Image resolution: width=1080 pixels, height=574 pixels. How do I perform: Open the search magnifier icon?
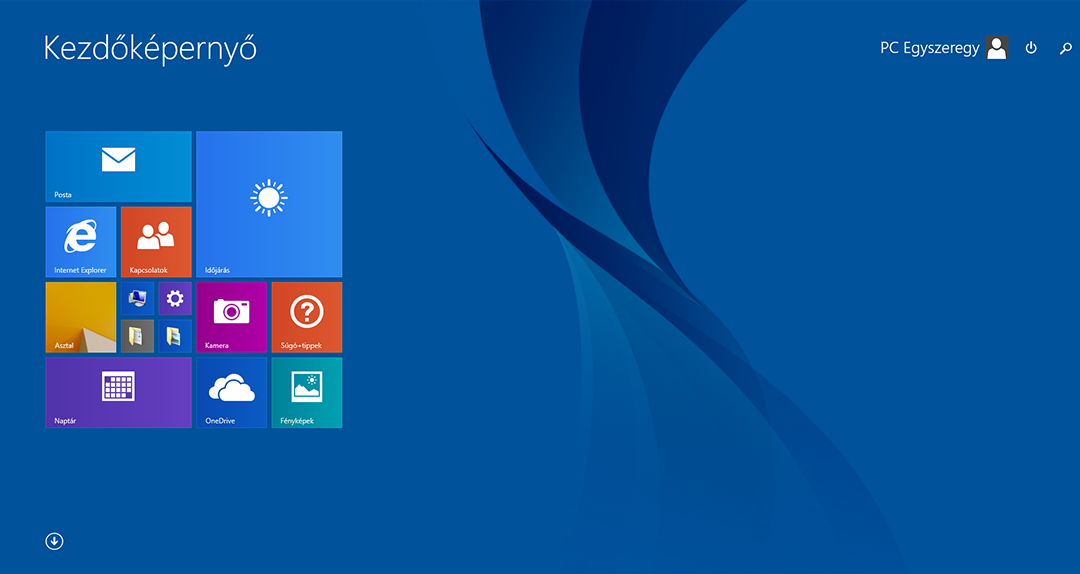click(1066, 48)
